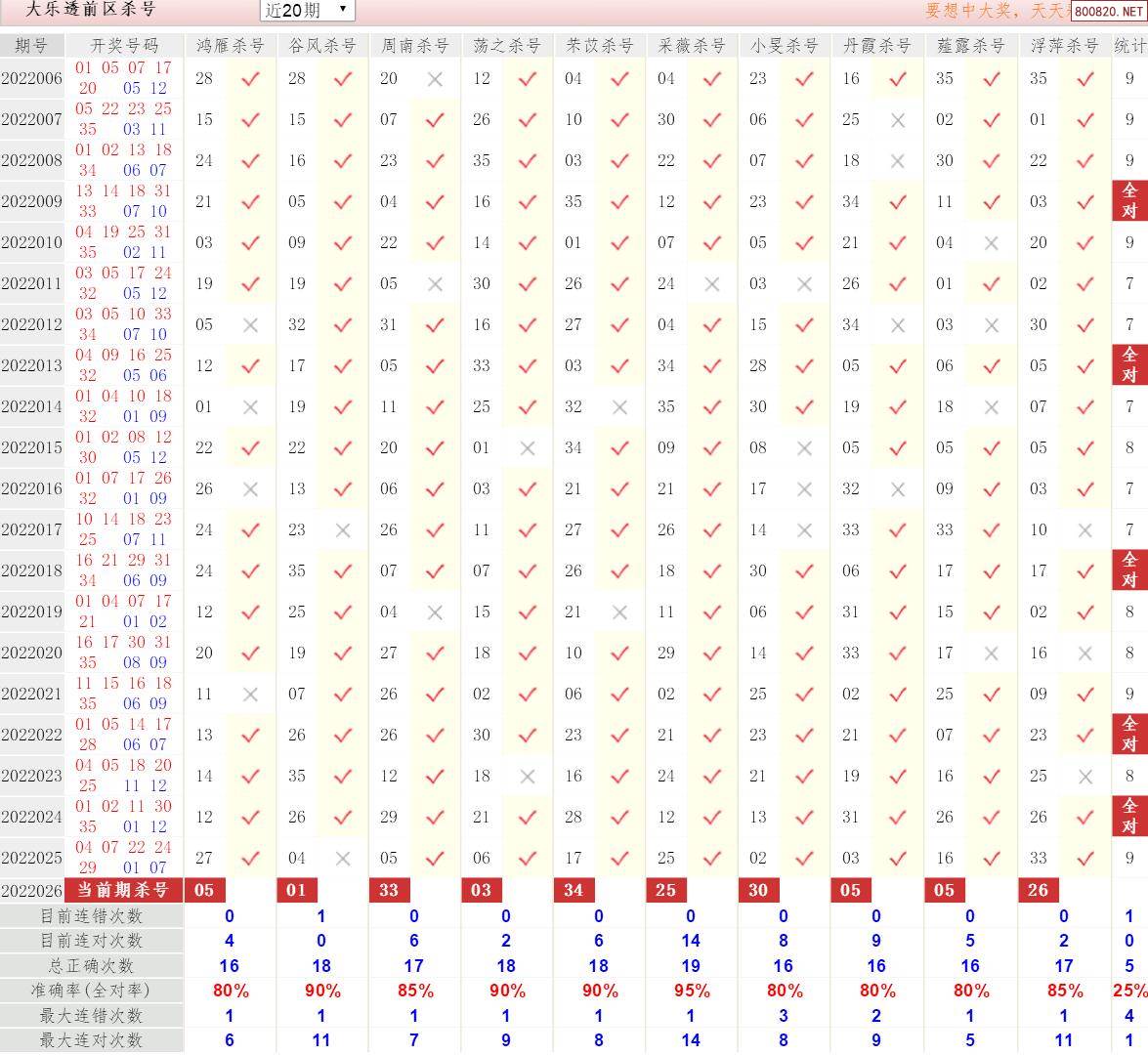Click the red 26 box under 浮萍杀号
This screenshot has height=1055, width=1148.
1038,890
